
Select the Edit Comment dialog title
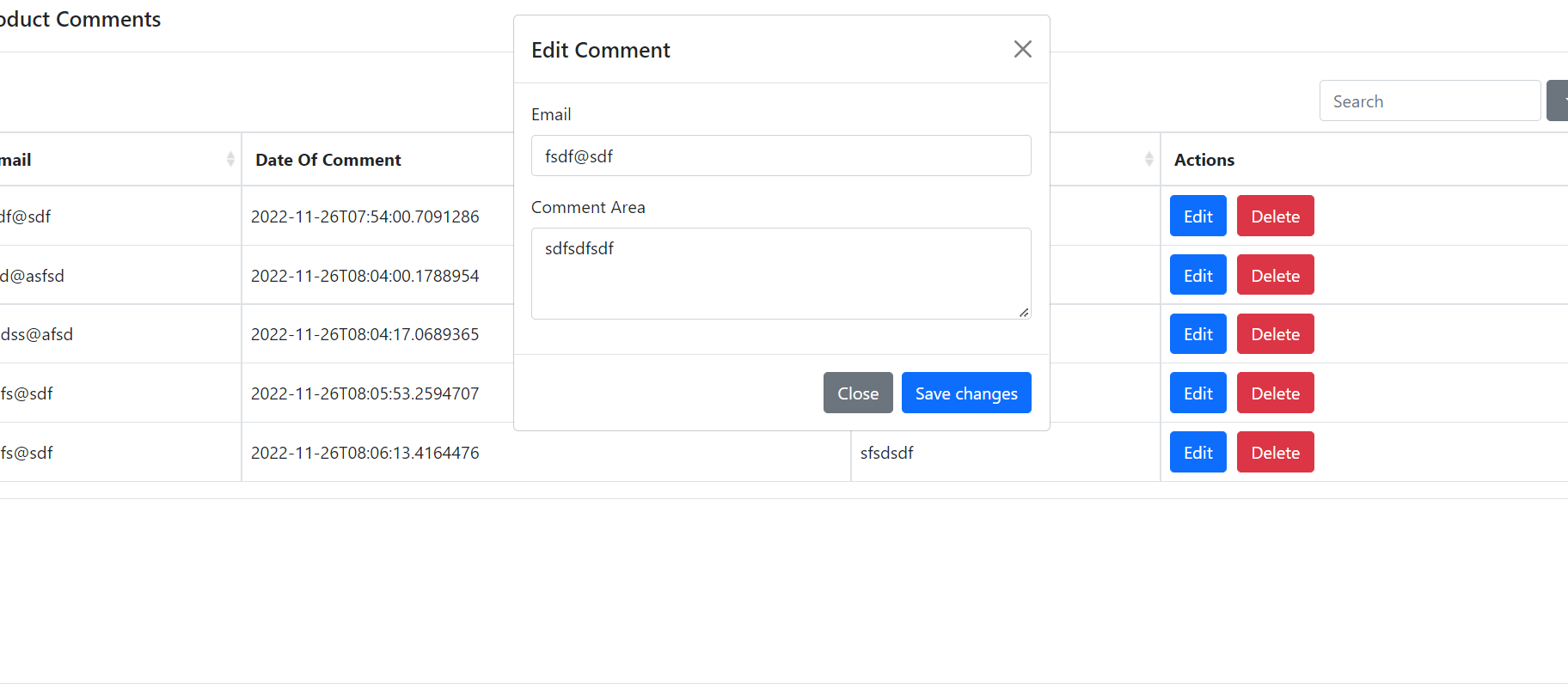point(600,49)
